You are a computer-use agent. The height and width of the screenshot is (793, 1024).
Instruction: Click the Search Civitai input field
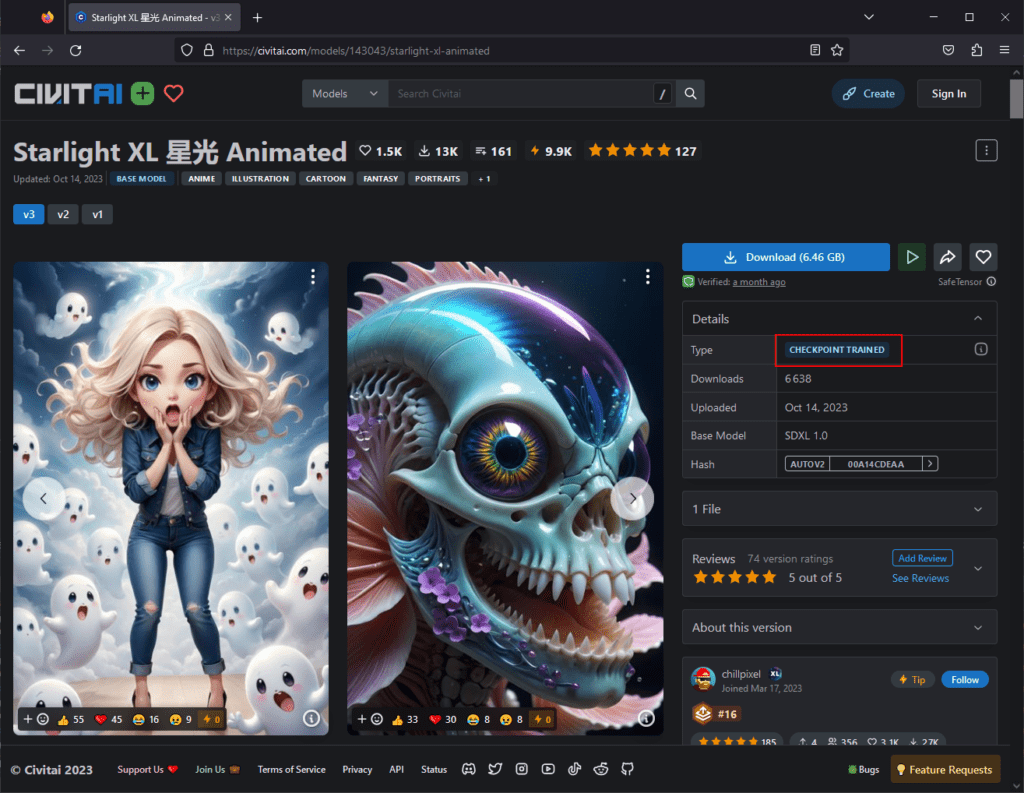coord(520,94)
